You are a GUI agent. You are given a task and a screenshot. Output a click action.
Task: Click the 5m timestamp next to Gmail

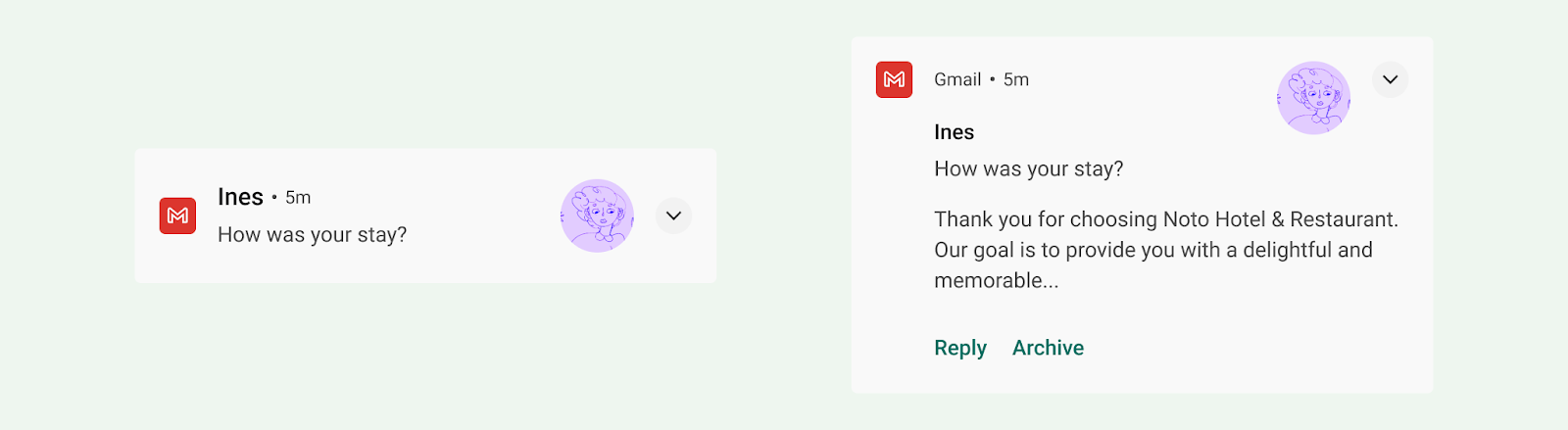[1016, 80]
